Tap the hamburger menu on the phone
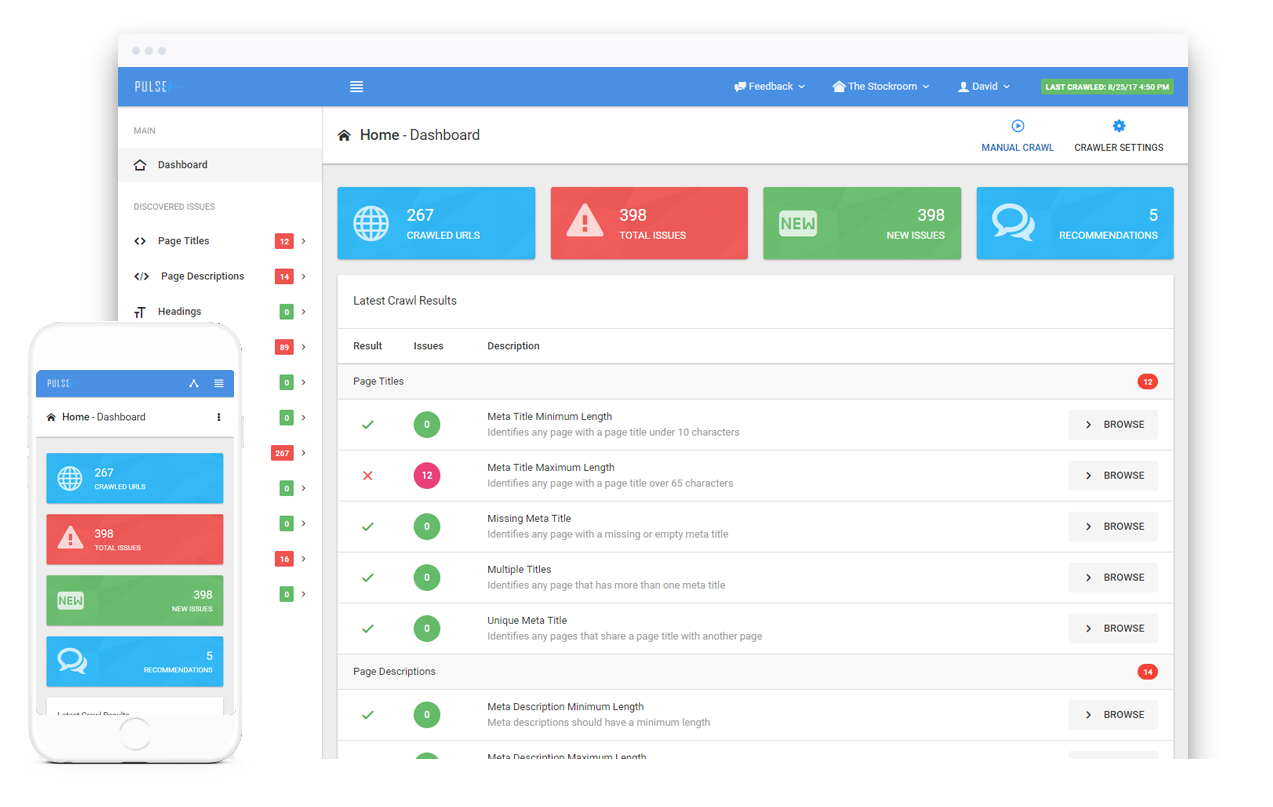Image resolution: width=1273 pixels, height=807 pixels. coord(219,384)
